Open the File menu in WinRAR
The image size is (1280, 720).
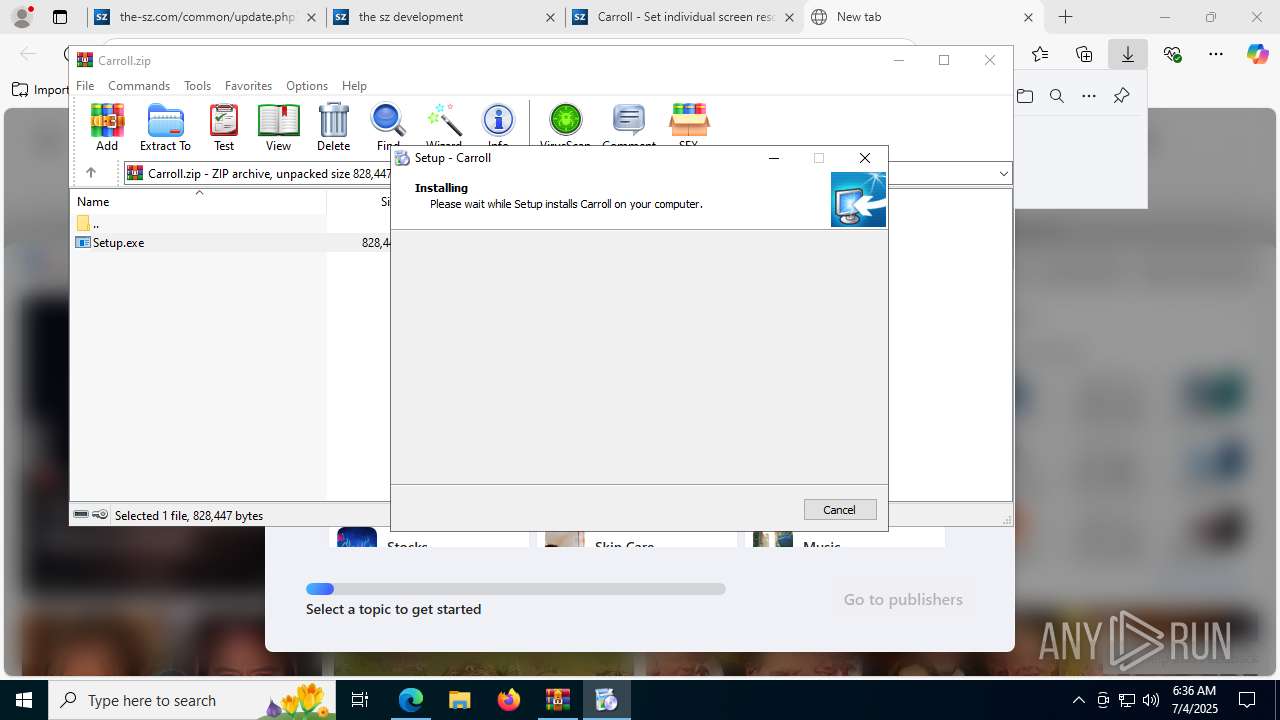point(85,86)
